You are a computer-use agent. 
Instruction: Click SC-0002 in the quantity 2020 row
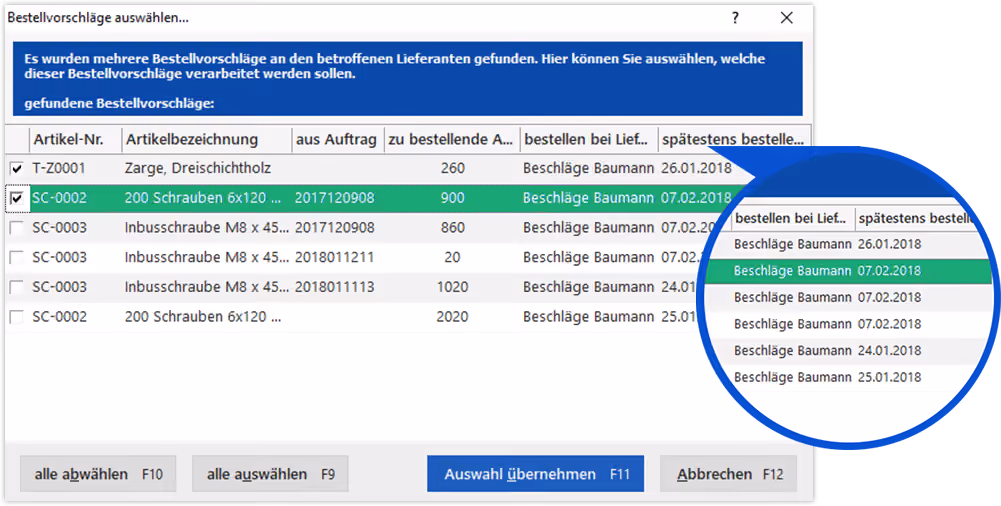(x=59, y=316)
